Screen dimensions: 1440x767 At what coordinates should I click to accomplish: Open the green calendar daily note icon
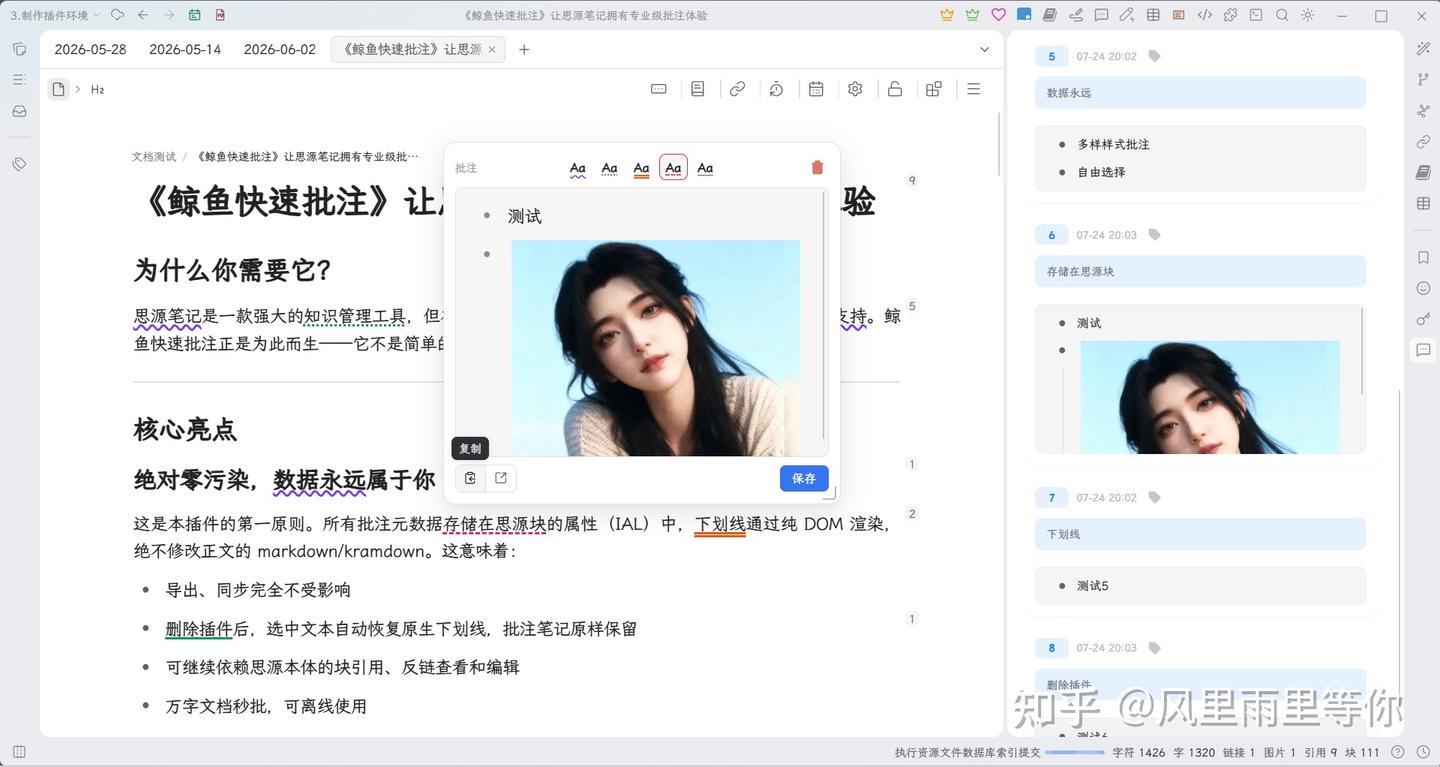(194, 15)
